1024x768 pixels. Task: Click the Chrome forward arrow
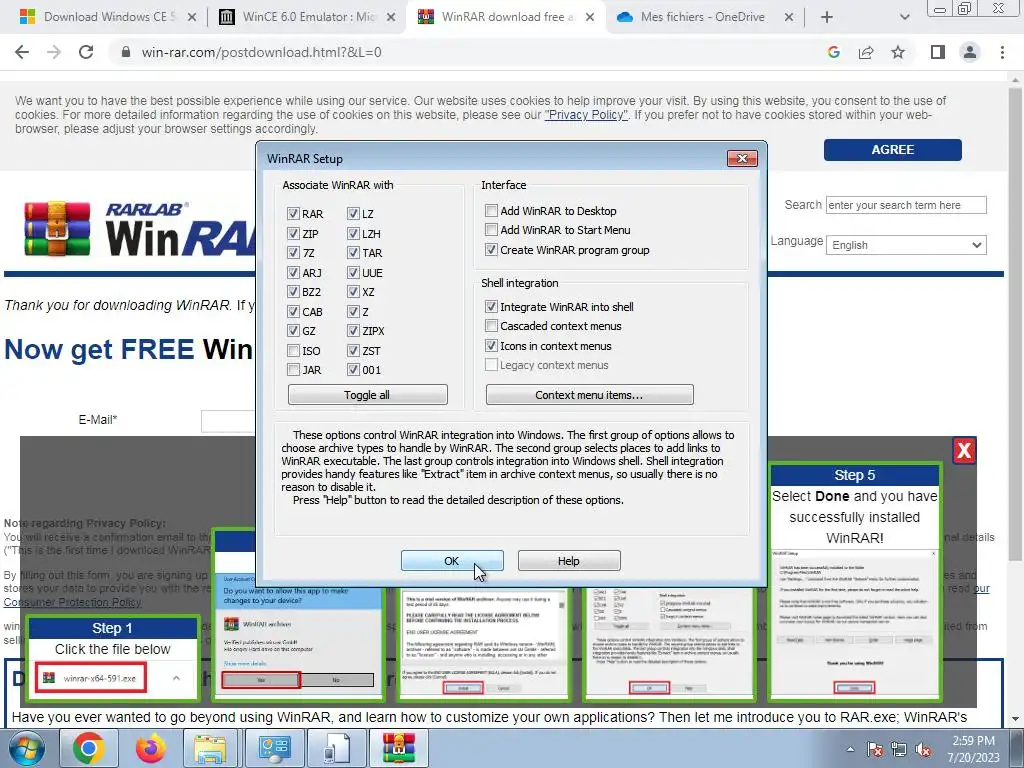(54, 52)
